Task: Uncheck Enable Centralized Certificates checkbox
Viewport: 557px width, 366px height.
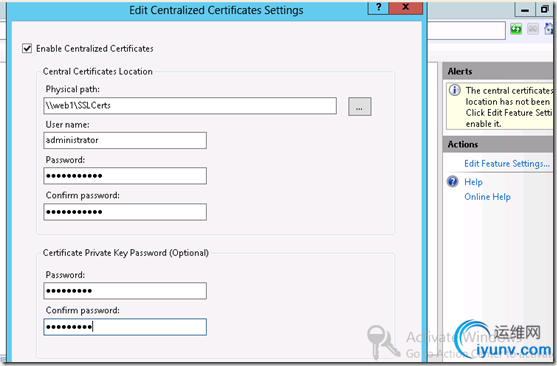Action: [x=27, y=48]
